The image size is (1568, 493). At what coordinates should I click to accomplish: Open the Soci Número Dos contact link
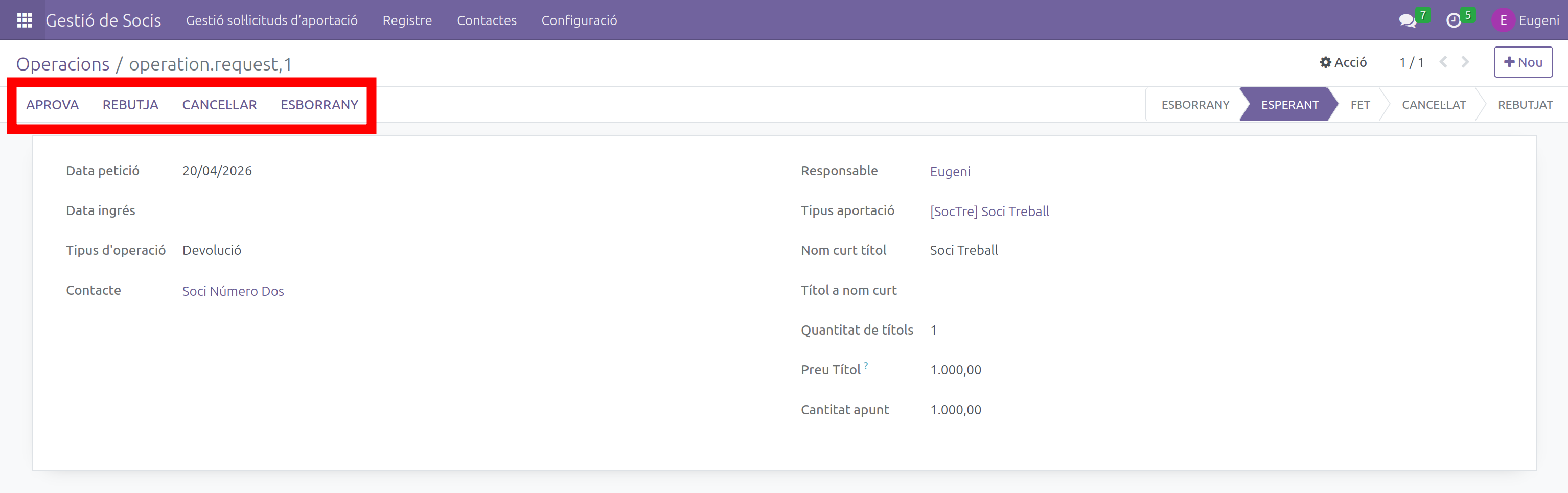pos(233,291)
